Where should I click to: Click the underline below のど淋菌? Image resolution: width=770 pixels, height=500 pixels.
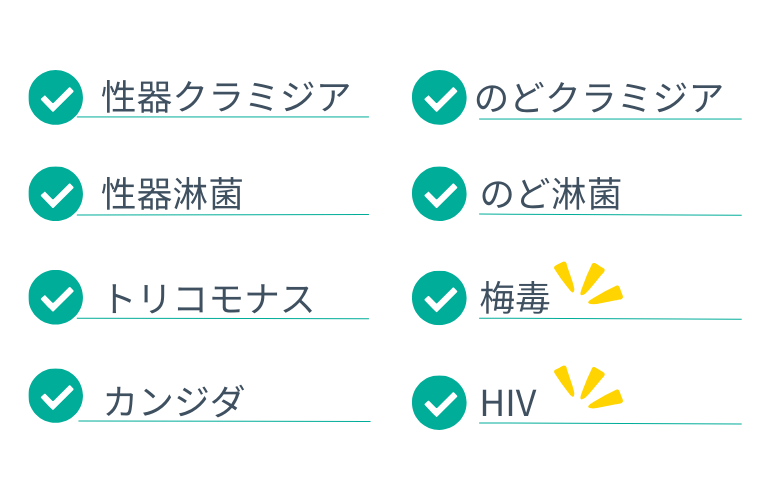(x=610, y=215)
